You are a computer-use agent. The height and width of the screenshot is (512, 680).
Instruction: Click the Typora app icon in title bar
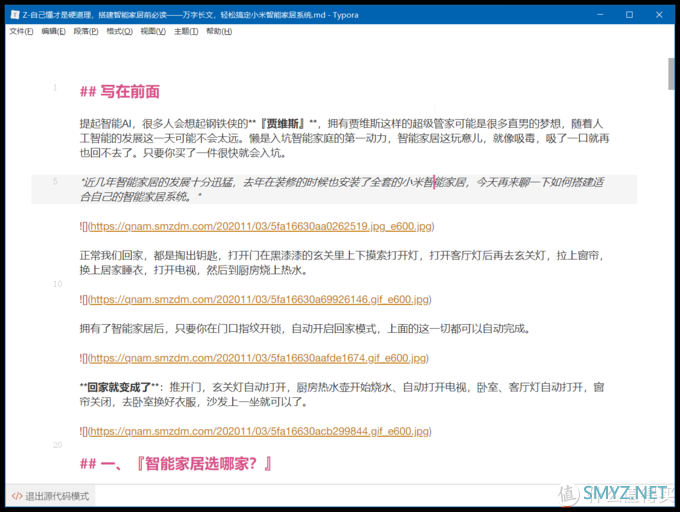point(15,15)
